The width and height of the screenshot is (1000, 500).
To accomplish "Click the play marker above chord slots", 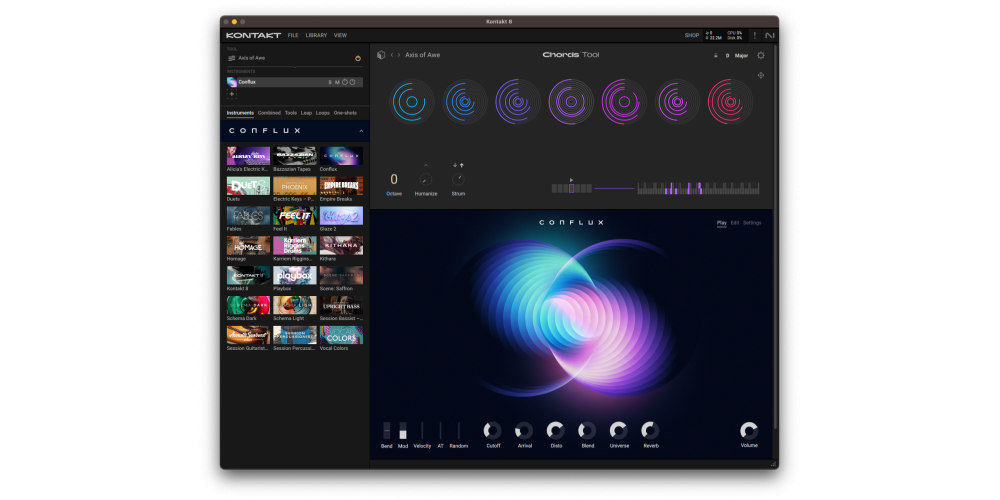I will pyautogui.click(x=571, y=180).
